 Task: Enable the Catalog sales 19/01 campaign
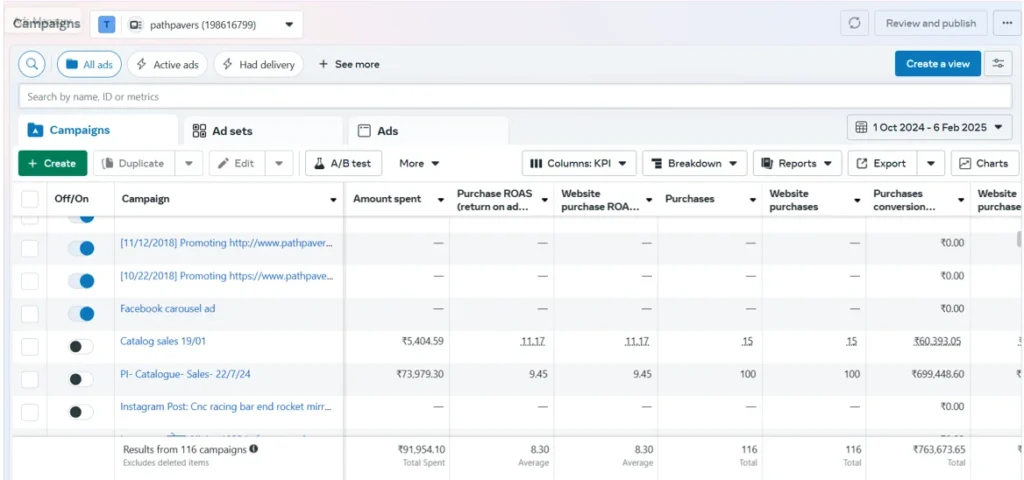click(x=82, y=346)
